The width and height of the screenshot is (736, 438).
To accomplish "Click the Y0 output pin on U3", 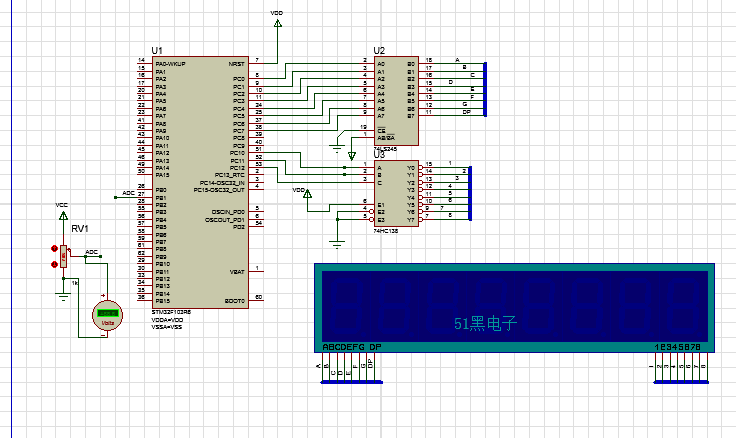I will [x=426, y=168].
